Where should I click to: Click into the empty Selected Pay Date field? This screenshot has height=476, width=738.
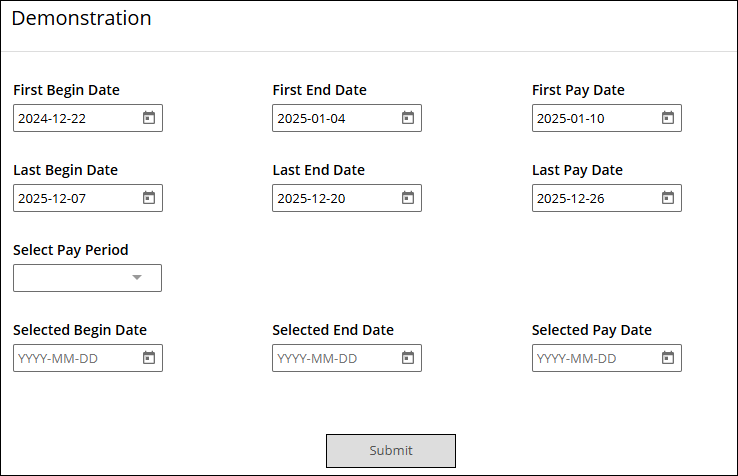coord(607,358)
